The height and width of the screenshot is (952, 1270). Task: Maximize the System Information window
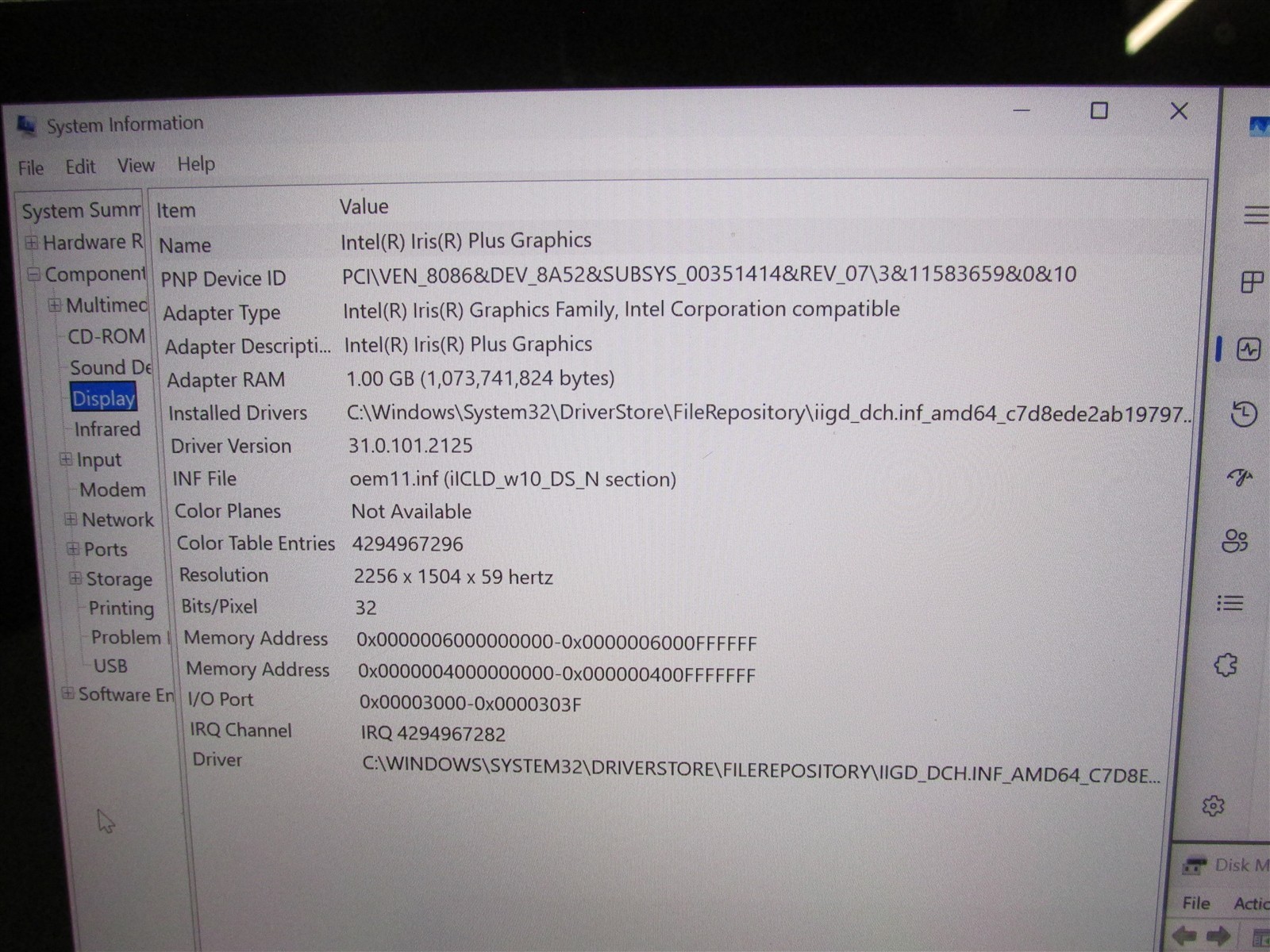[1099, 110]
